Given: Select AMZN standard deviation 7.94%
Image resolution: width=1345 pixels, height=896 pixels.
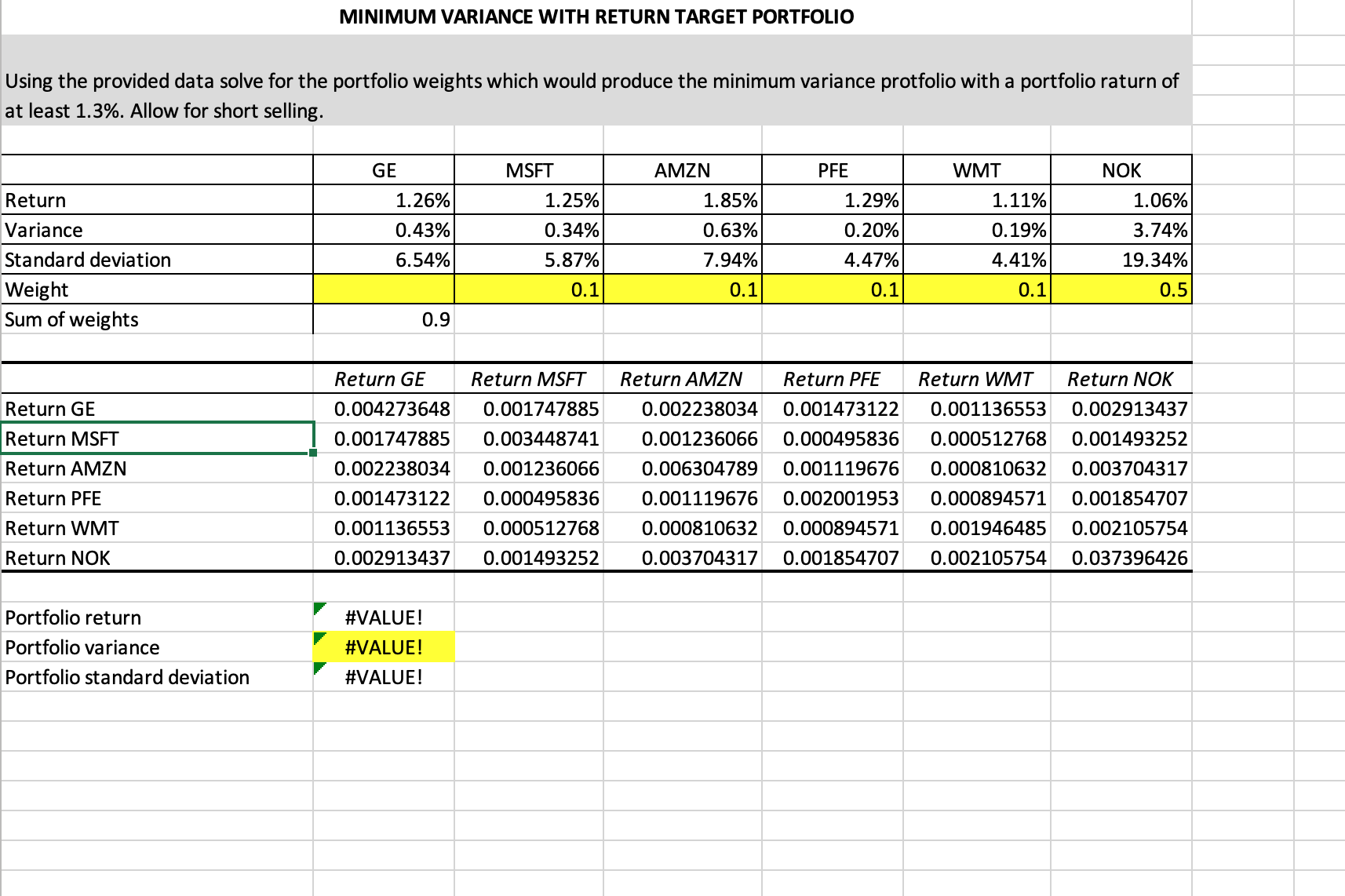Looking at the screenshot, I should click(x=683, y=260).
